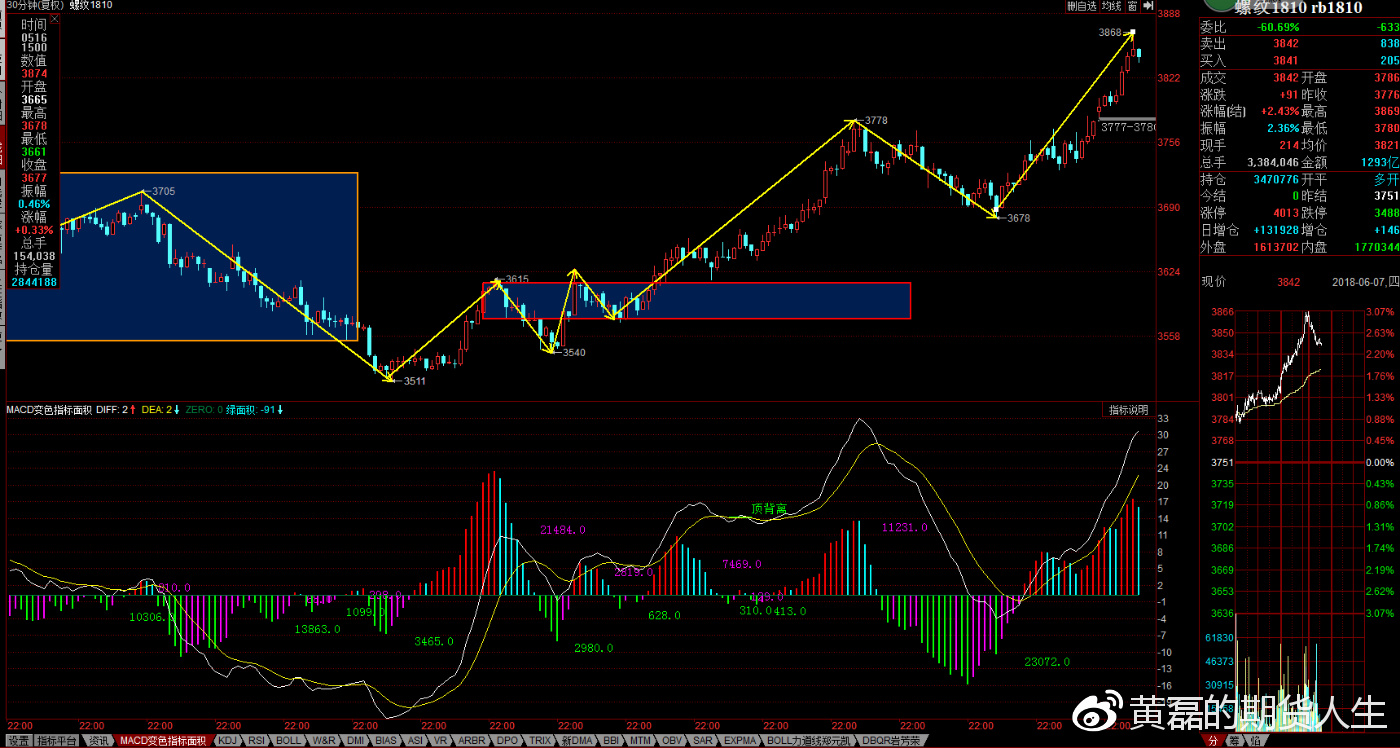Screen dimensions: 1400x748
Task: Click the 绿面积: -91 readout
Action: click(x=253, y=410)
